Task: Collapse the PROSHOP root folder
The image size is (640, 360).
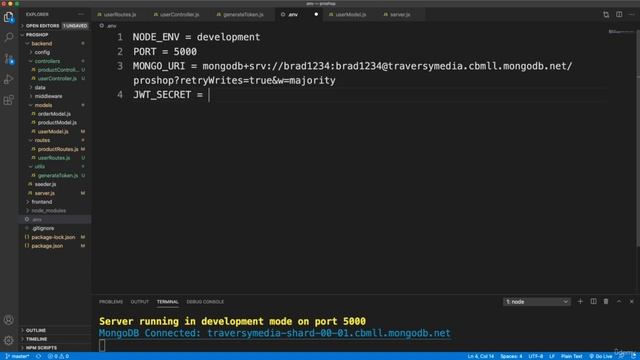Action: [x=55, y=35]
